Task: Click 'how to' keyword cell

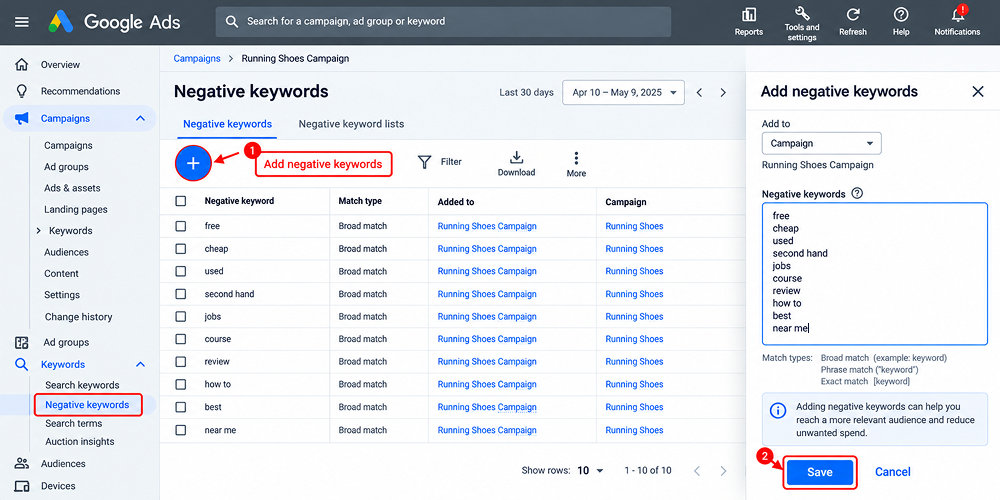Action: click(x=217, y=385)
